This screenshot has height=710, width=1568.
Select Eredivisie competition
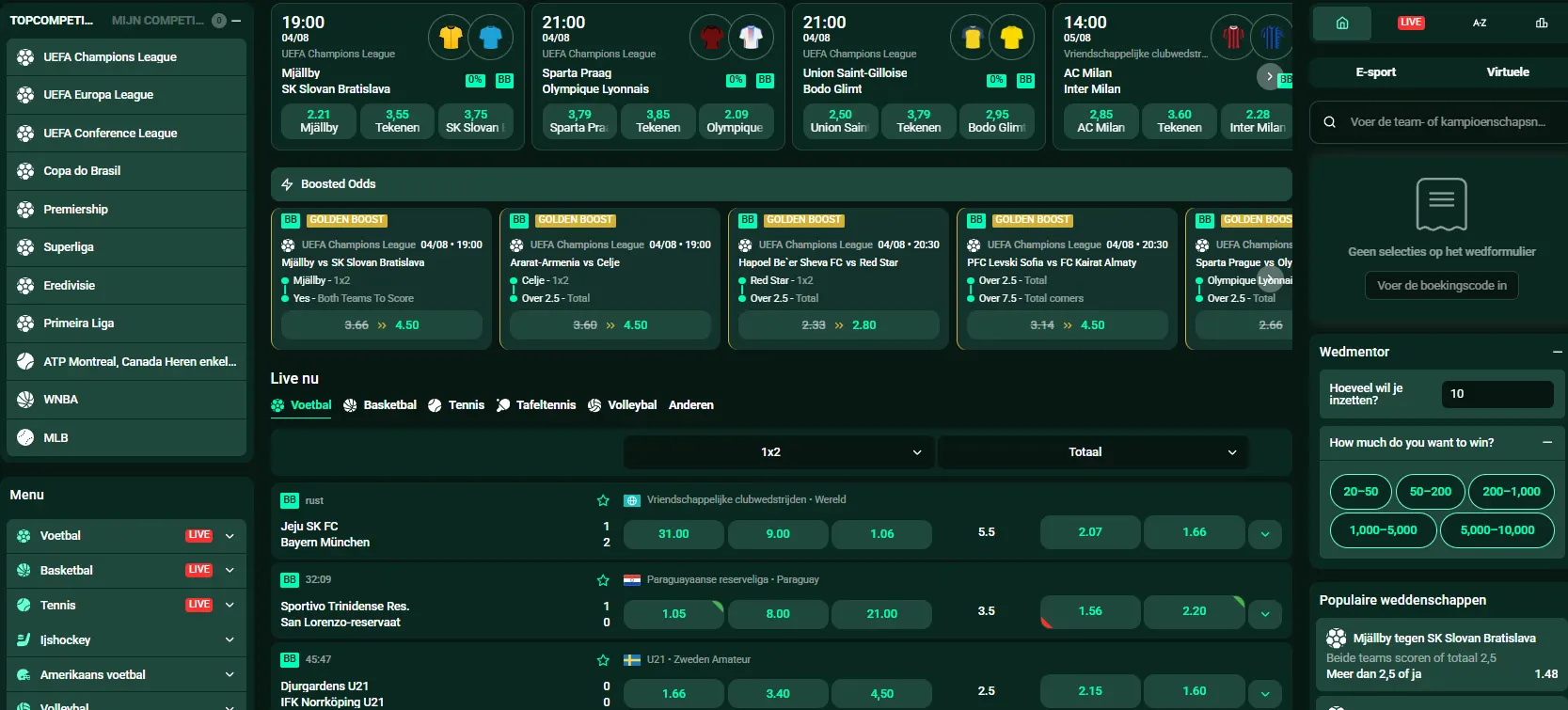pyautogui.click(x=126, y=286)
